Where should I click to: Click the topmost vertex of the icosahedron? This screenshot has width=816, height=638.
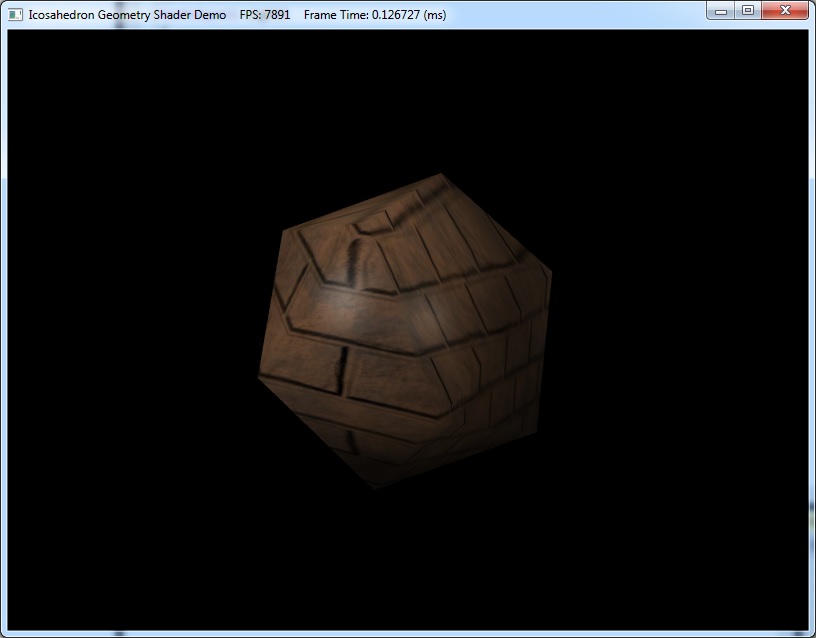(x=441, y=176)
